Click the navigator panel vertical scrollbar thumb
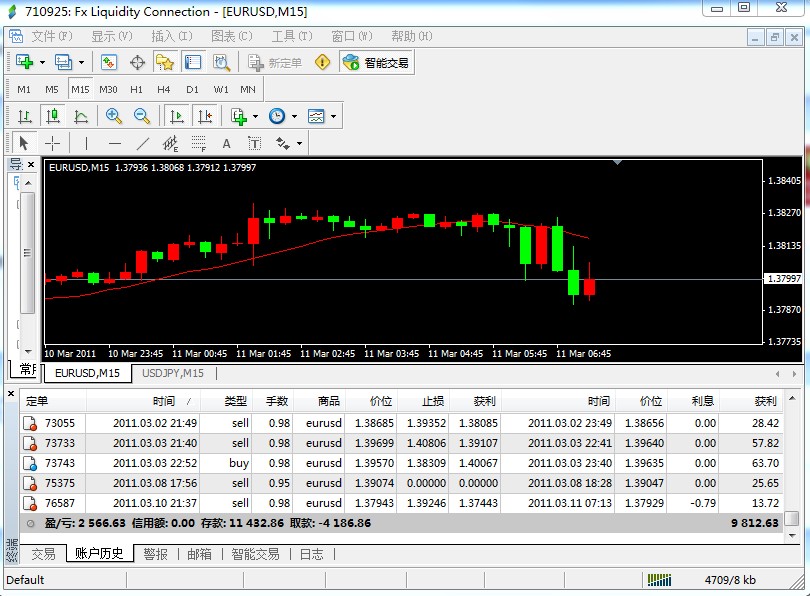810x596 pixels. point(27,253)
